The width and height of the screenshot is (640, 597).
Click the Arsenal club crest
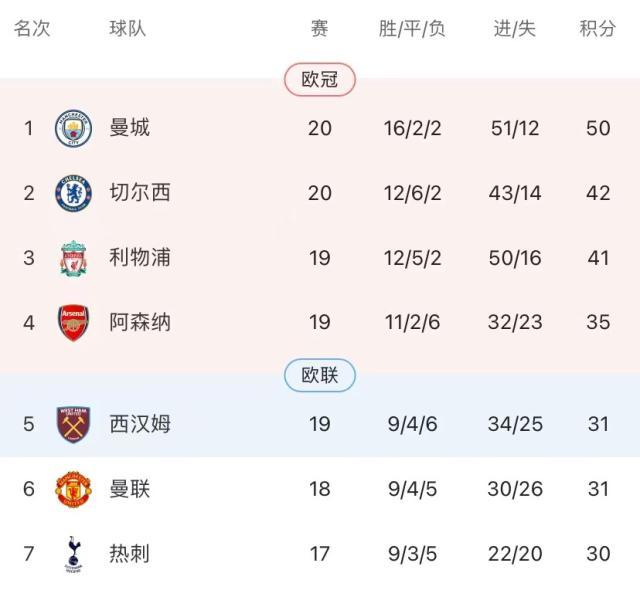(x=73, y=323)
